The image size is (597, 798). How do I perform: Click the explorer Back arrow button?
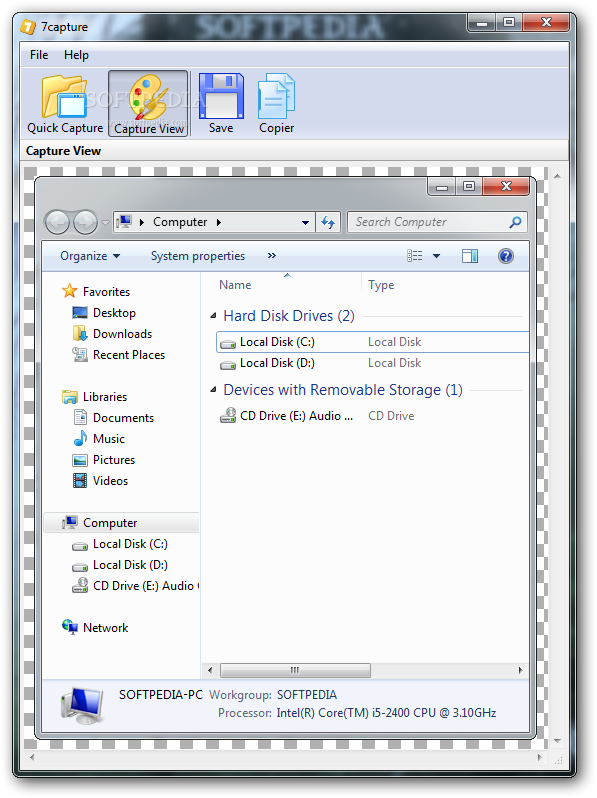tap(57, 222)
